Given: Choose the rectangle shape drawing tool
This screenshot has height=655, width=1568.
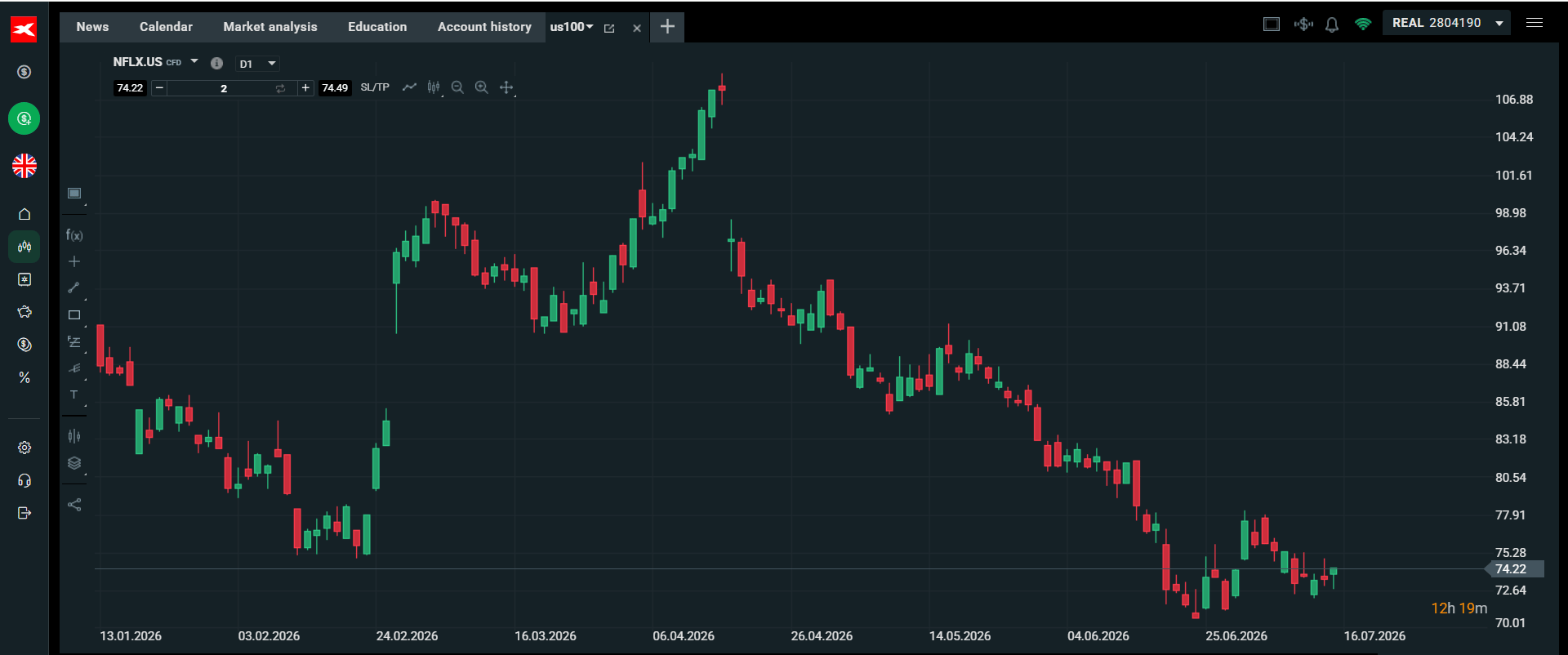Looking at the screenshot, I should (x=74, y=314).
